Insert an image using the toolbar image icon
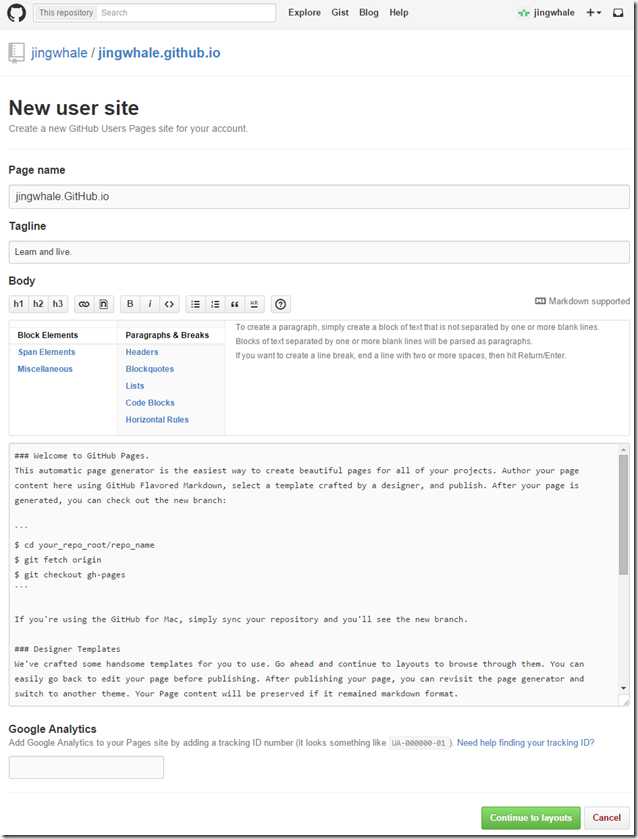 103,304
